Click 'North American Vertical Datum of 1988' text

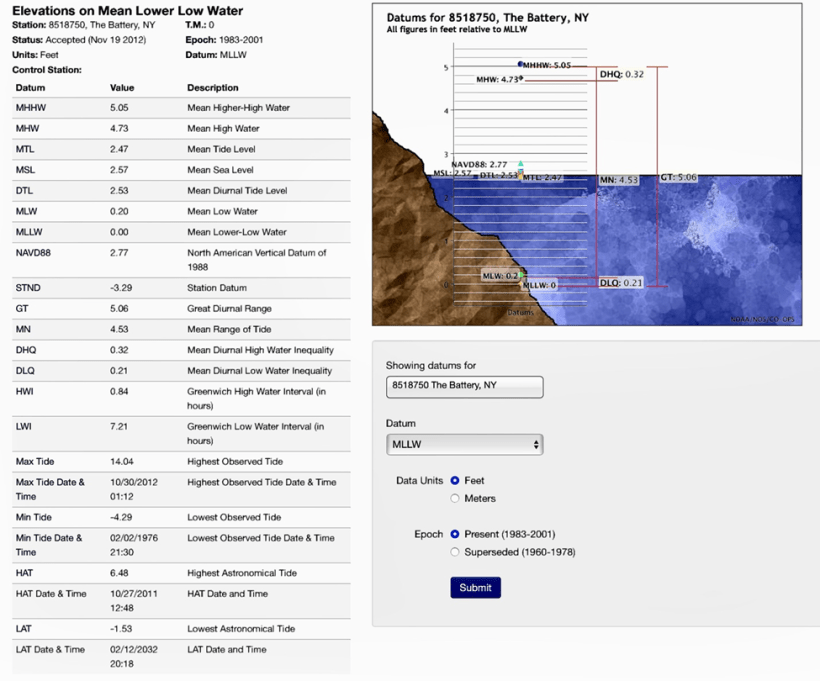click(257, 260)
